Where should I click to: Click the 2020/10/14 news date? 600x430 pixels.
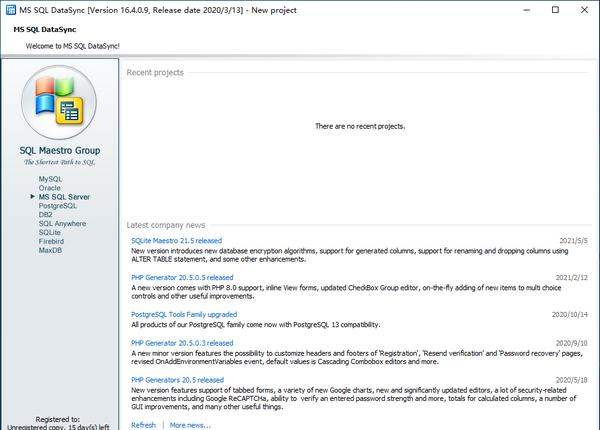point(569,314)
